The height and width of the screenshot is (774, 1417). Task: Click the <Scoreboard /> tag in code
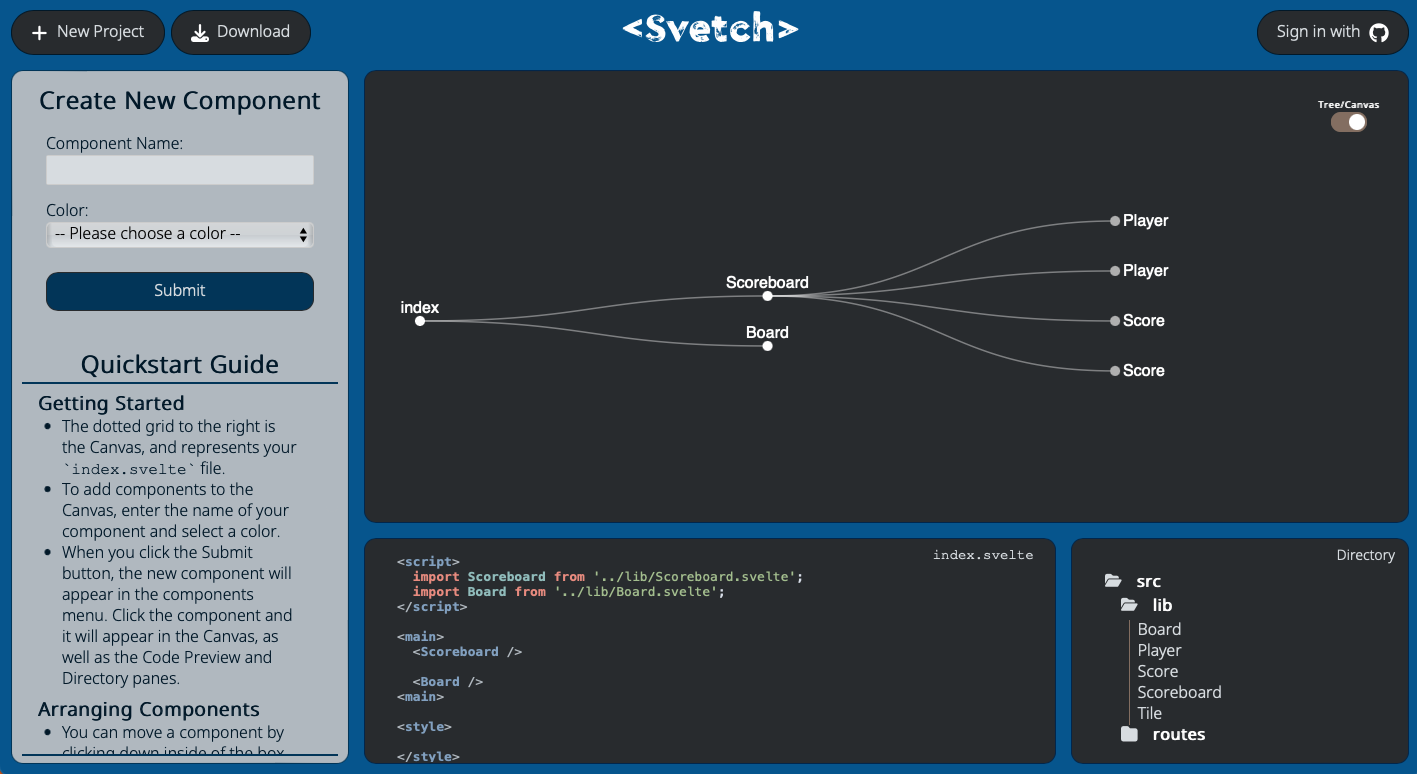pos(467,652)
